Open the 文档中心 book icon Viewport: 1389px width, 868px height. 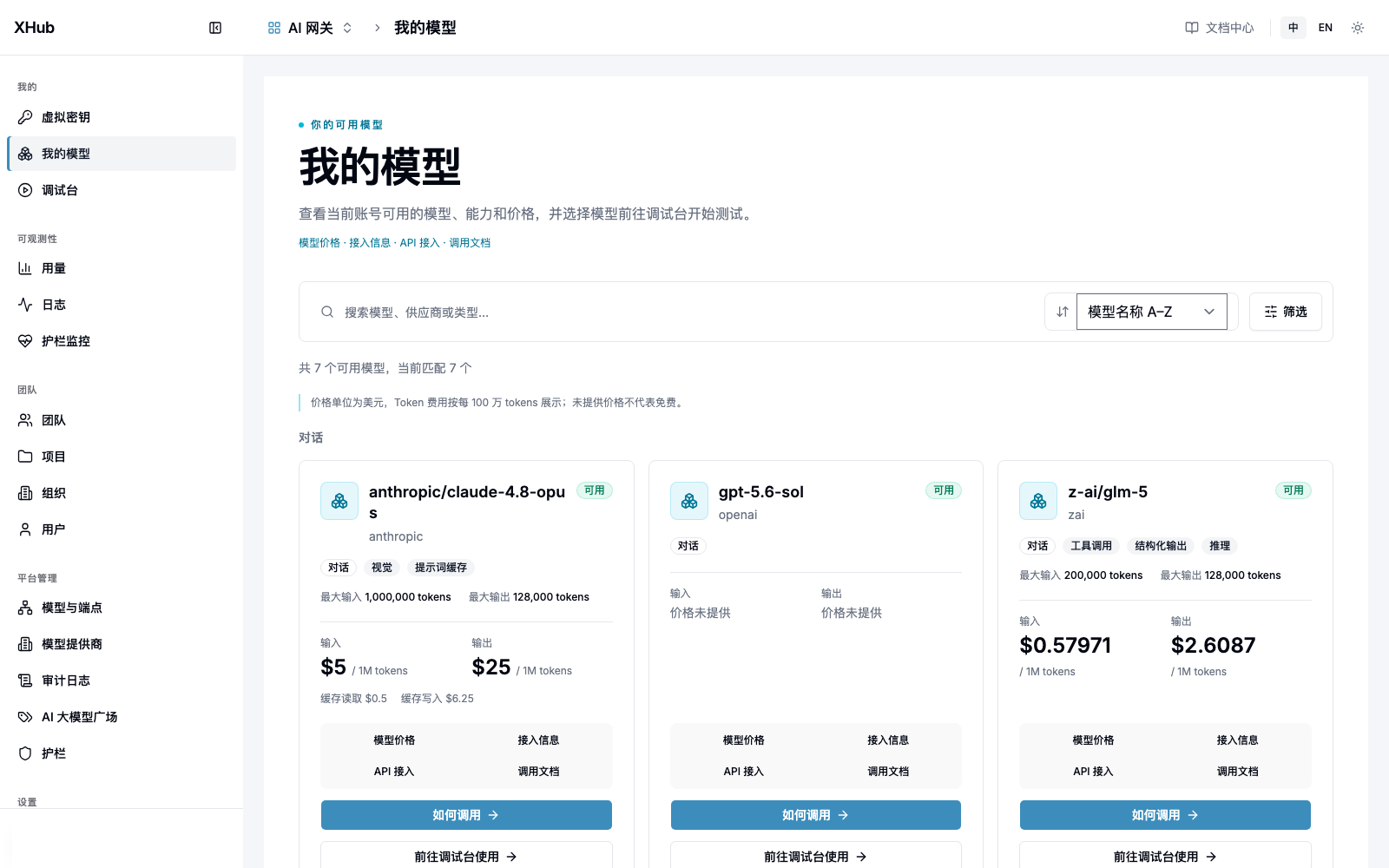tap(1192, 28)
